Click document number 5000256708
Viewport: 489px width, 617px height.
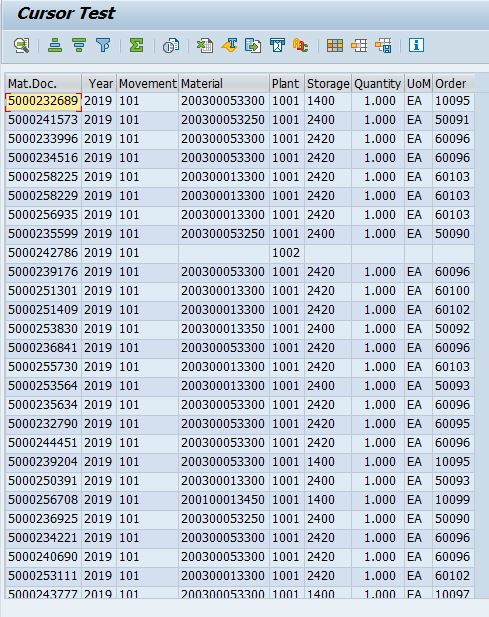pos(43,500)
